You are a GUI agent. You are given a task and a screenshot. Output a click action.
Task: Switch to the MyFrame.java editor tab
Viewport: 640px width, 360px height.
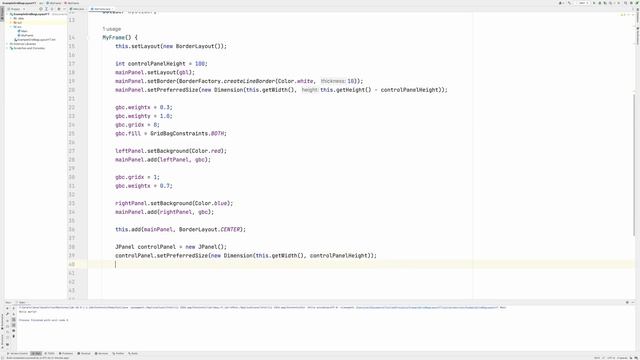click(100, 9)
